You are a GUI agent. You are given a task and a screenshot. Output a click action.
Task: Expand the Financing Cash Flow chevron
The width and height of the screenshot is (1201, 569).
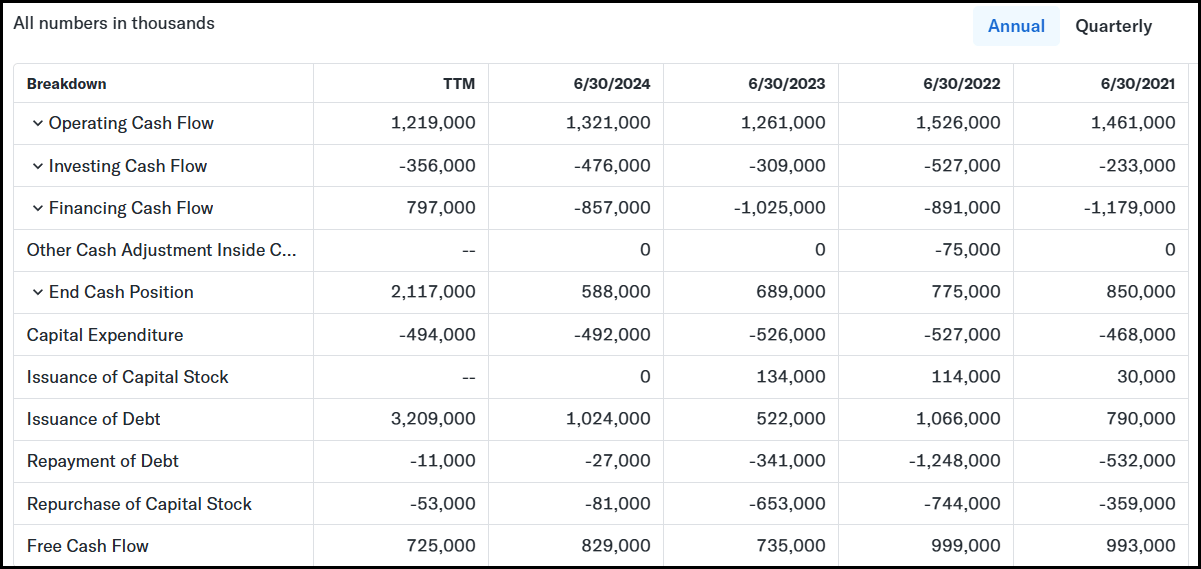click(38, 208)
